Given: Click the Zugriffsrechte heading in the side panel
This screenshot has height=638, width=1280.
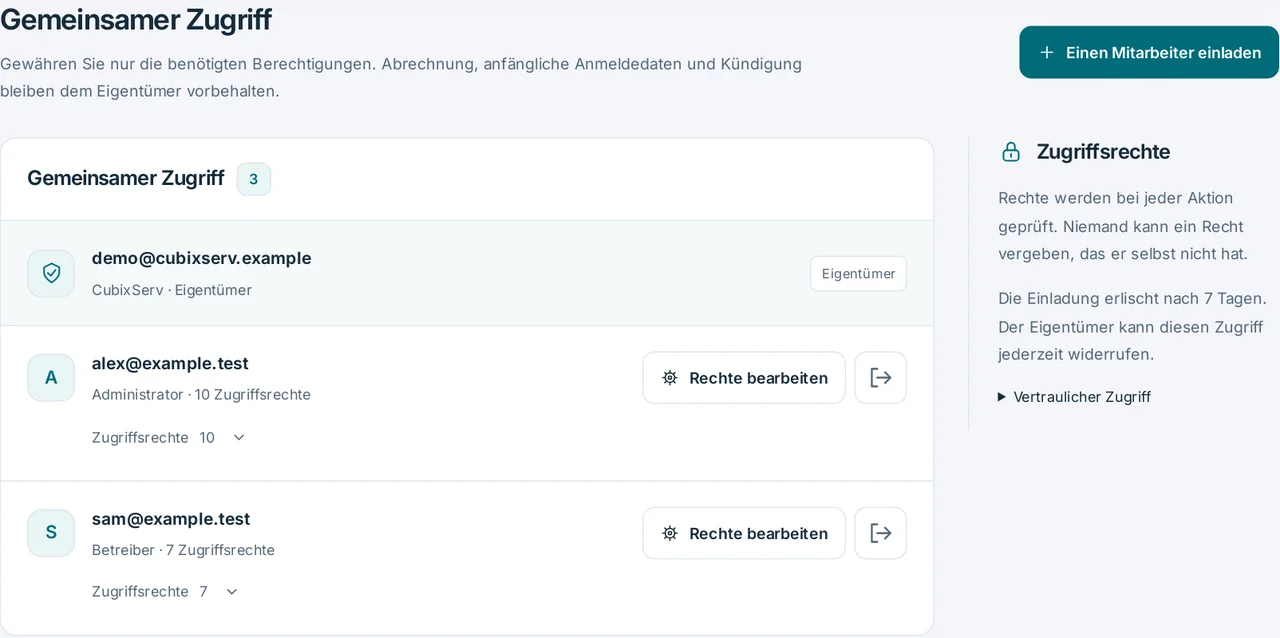Looking at the screenshot, I should pos(1103,152).
